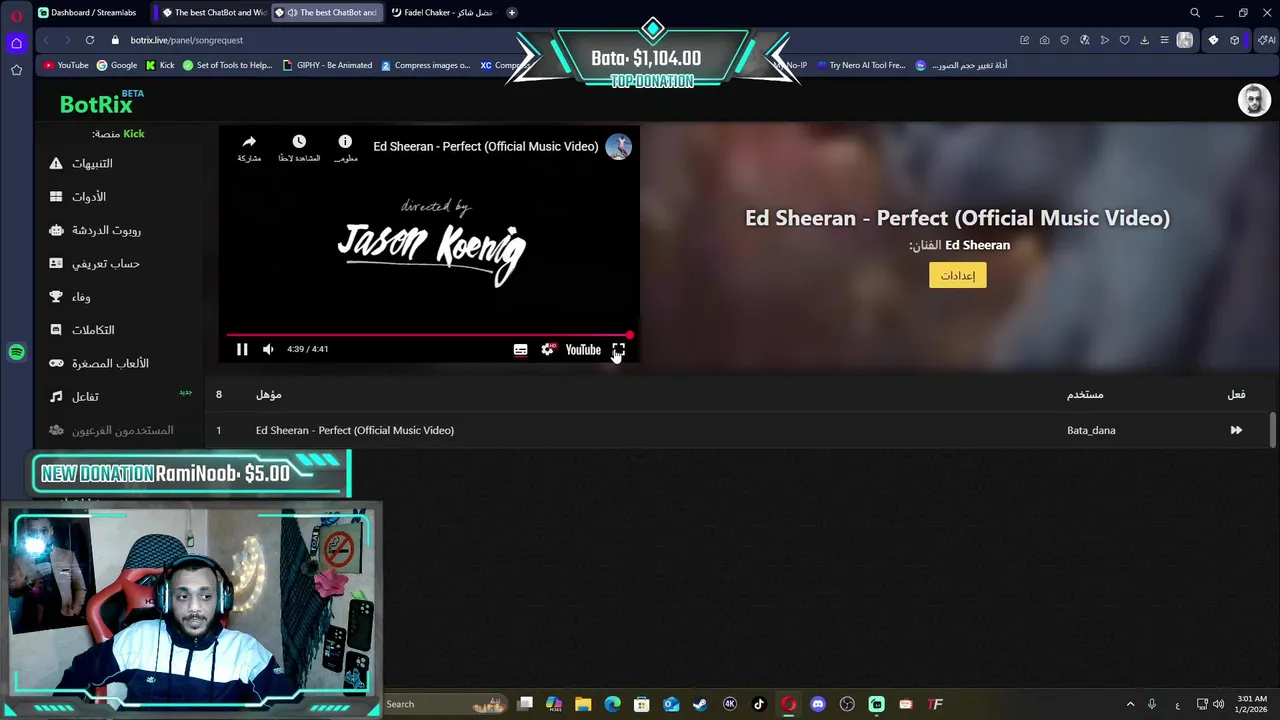Open the Ed Sheeran channel avatar
The width and height of the screenshot is (1280, 720).
618,146
